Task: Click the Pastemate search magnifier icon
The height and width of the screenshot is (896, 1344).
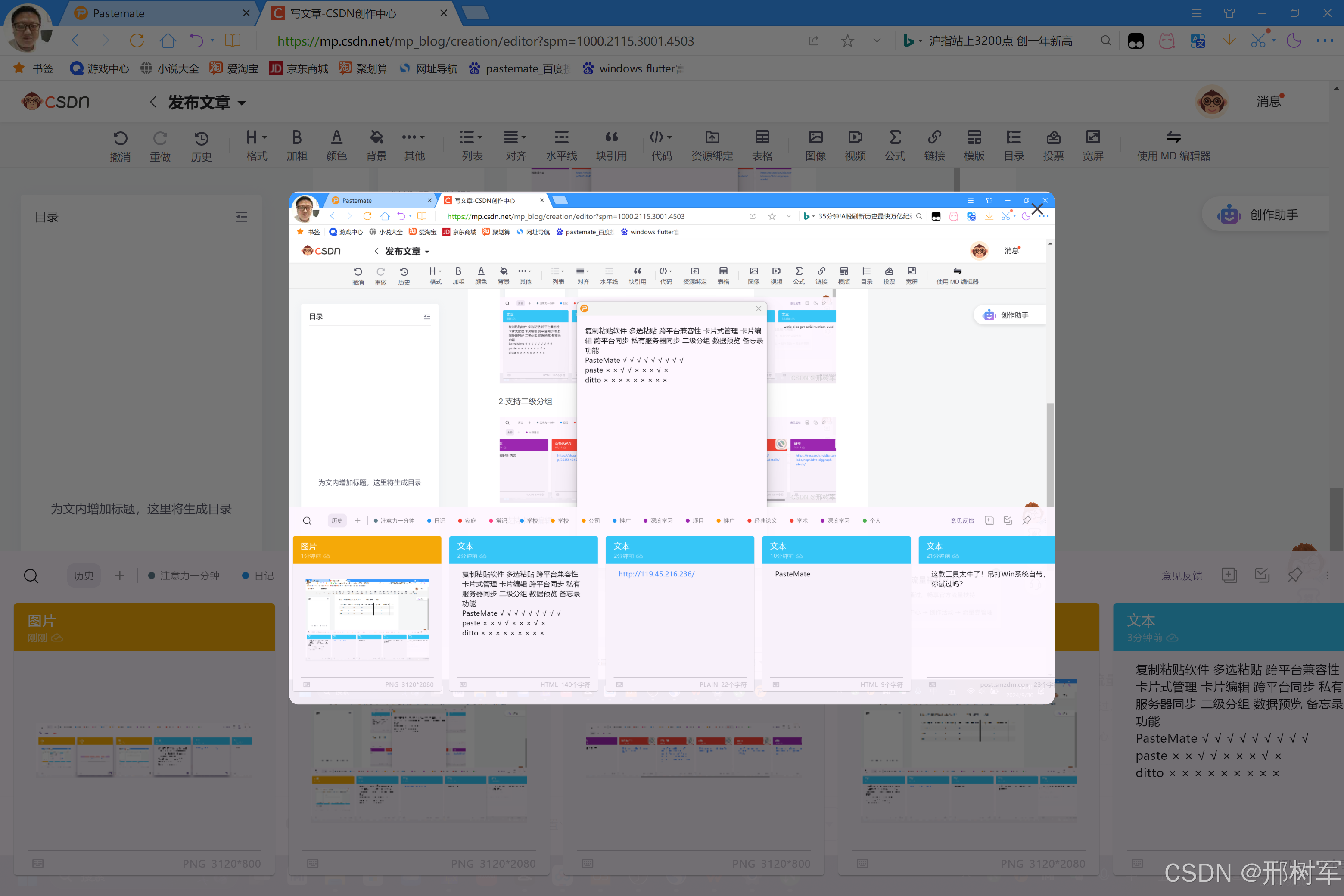Action: 31,576
